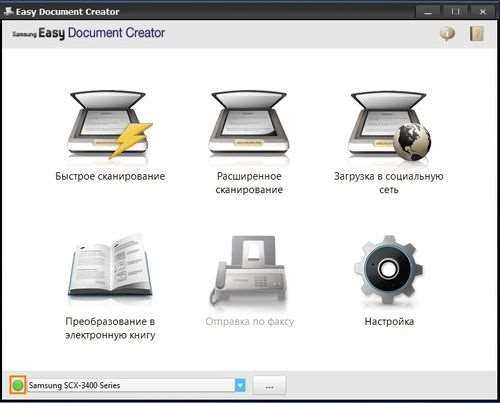Select the 'Расширенное сканирование' label

click(x=249, y=183)
